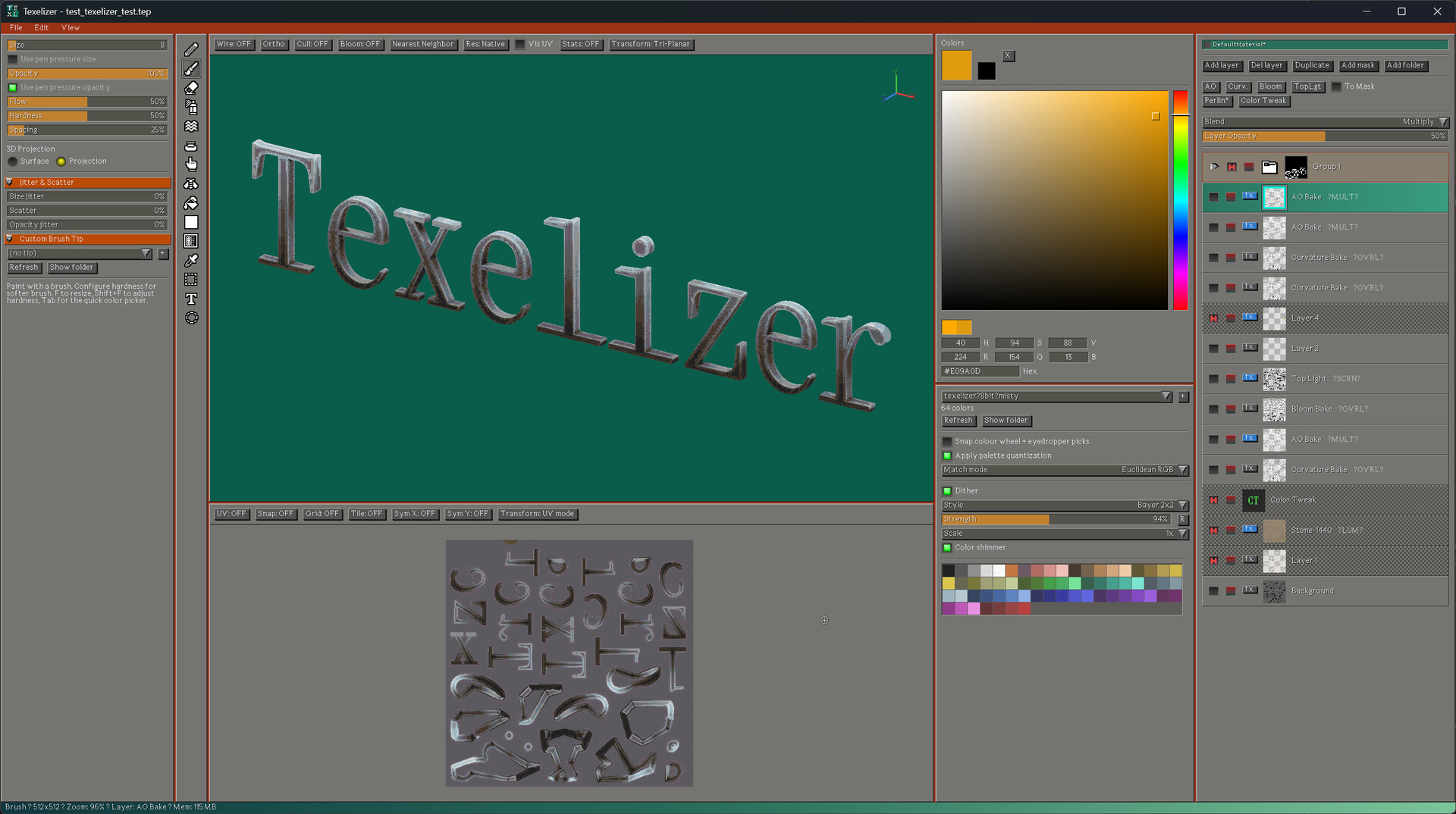This screenshot has width=1456, height=814.
Task: Select the dashed rectangle selection tool
Action: (x=191, y=280)
